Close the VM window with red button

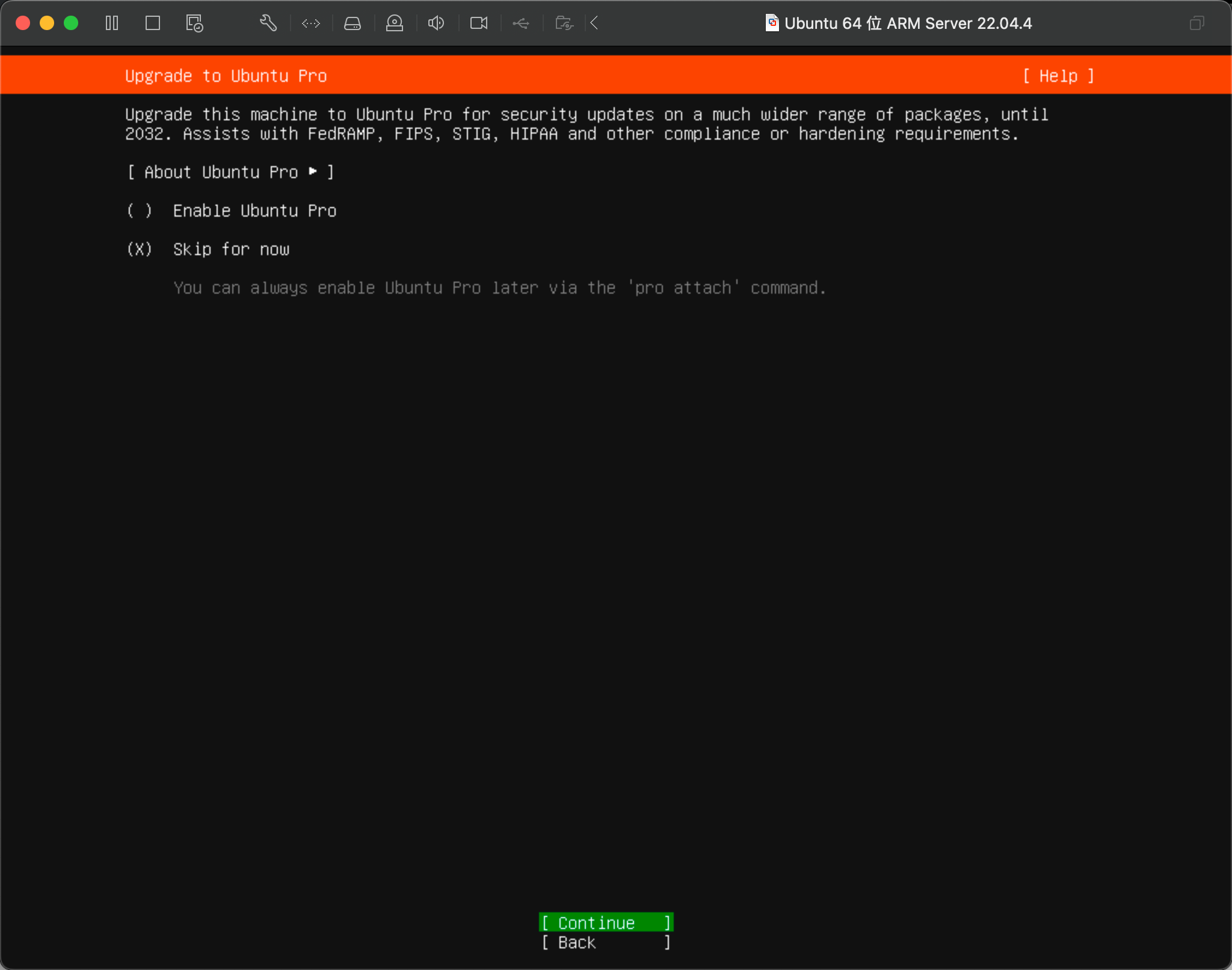23,23
